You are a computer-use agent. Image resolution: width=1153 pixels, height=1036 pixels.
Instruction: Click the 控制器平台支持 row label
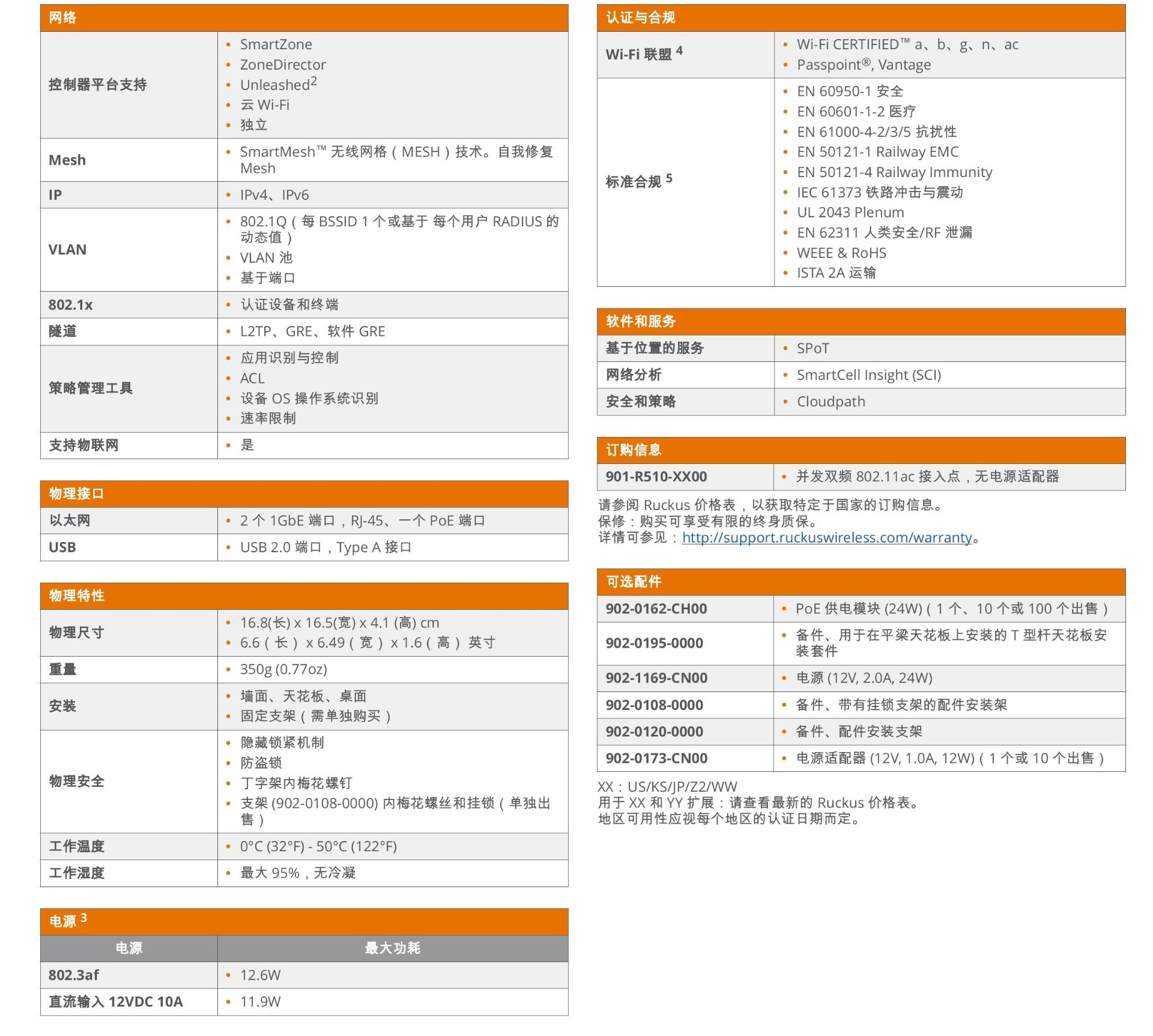click(x=98, y=85)
